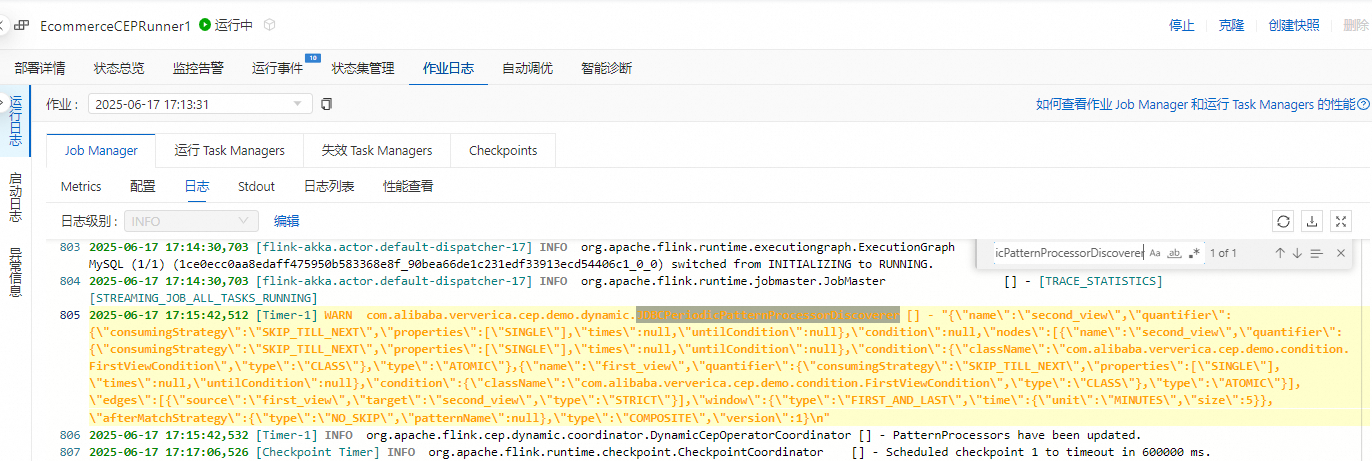
Task: Open Job Manager performance help link
Action: [x=1196, y=104]
